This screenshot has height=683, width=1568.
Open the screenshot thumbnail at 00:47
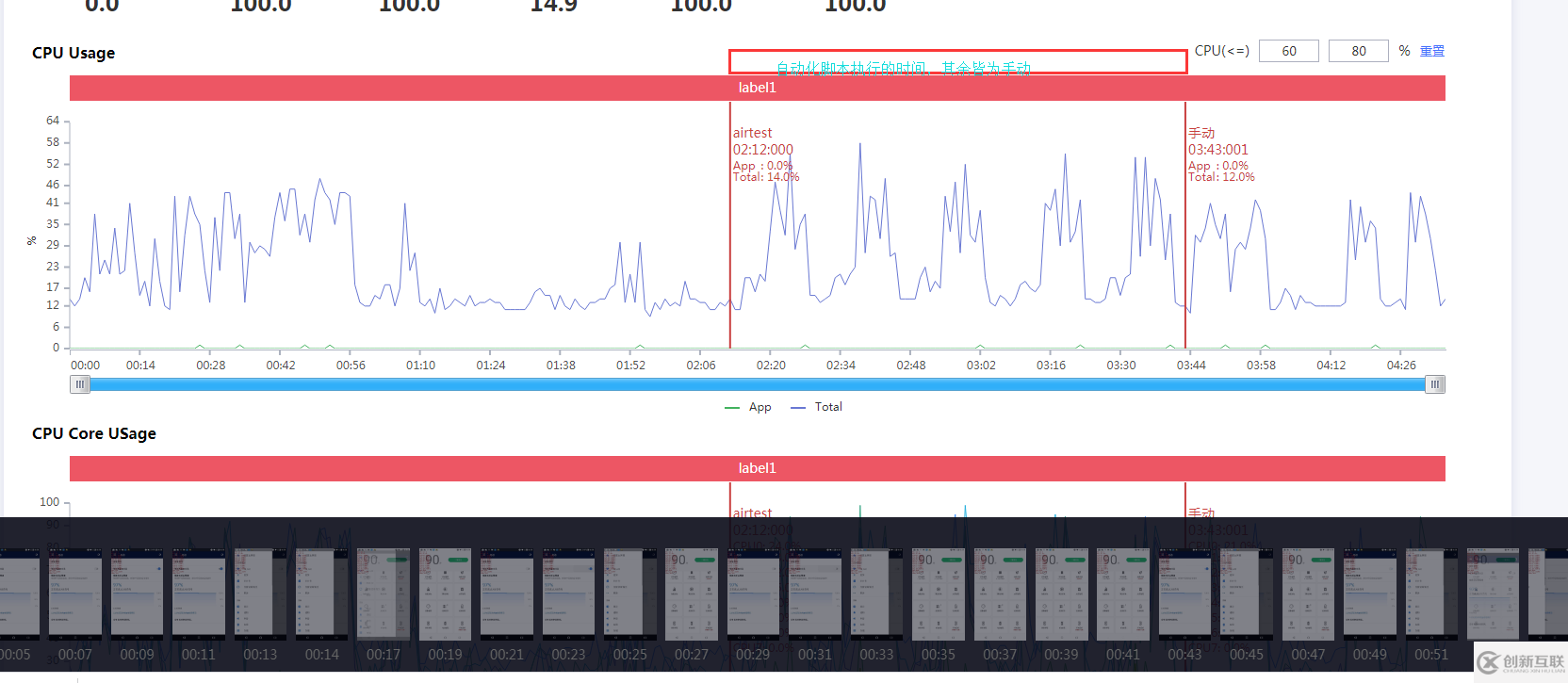pyautogui.click(x=1309, y=594)
